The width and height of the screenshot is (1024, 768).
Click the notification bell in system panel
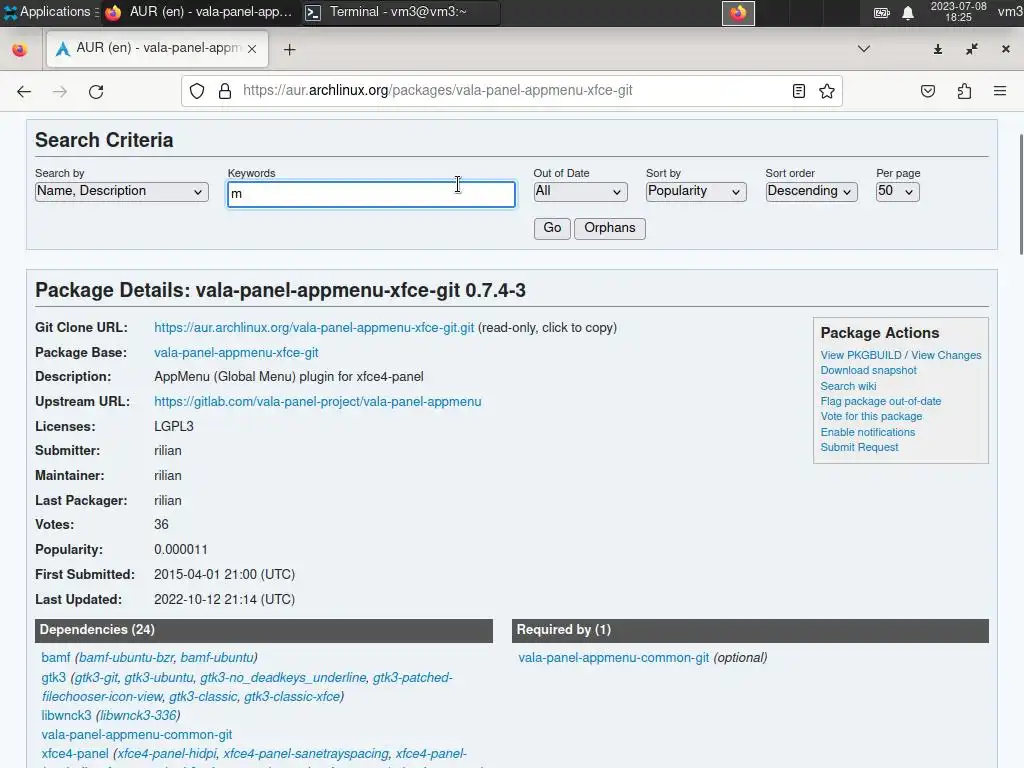pyautogui.click(x=908, y=12)
